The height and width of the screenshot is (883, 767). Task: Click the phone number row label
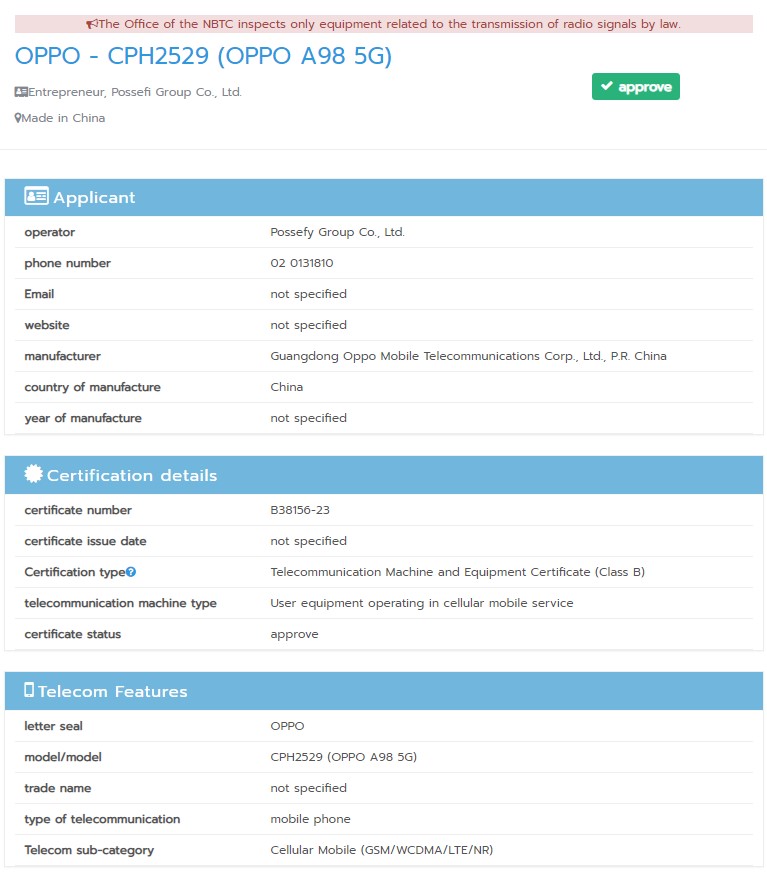coord(68,263)
